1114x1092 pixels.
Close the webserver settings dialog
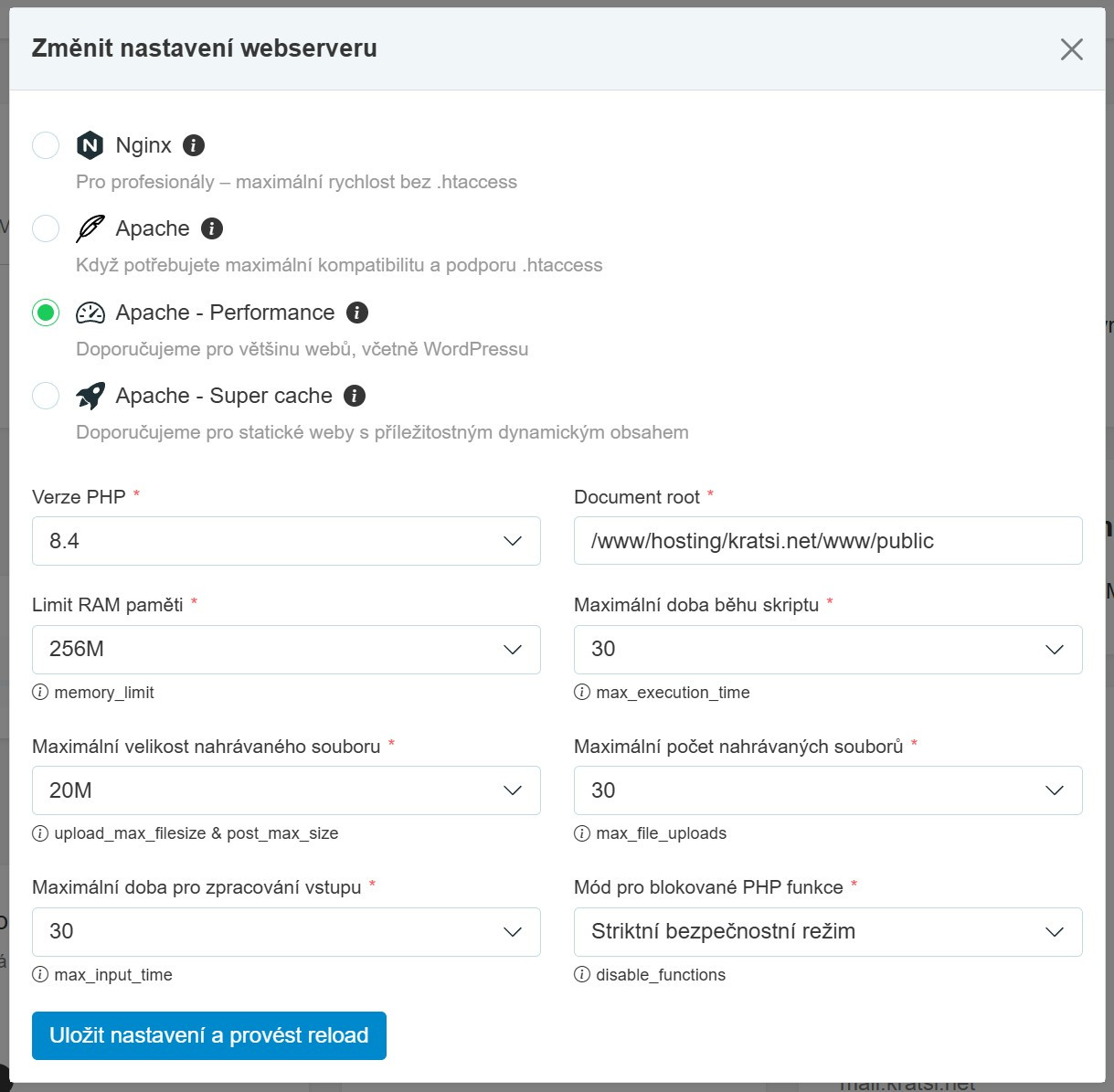tap(1071, 49)
